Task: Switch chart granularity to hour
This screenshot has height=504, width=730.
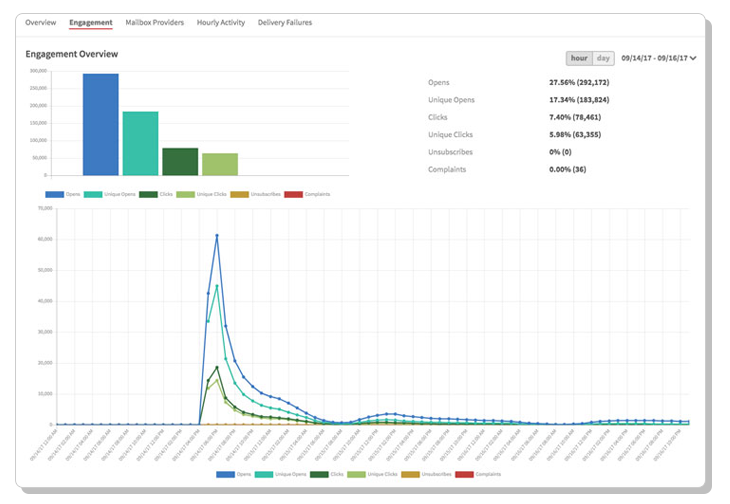Action: coord(579,58)
